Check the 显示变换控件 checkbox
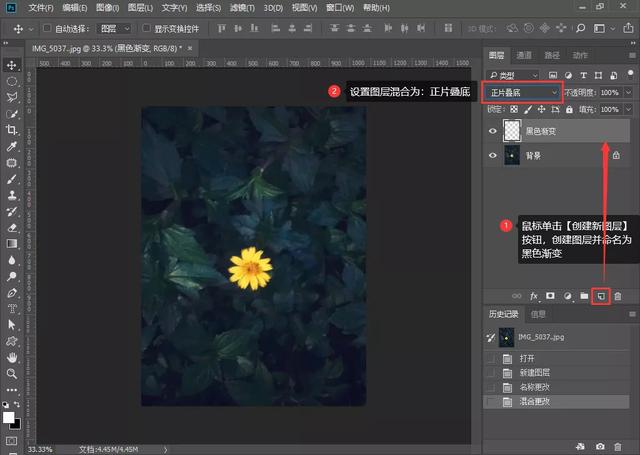 (x=147, y=29)
